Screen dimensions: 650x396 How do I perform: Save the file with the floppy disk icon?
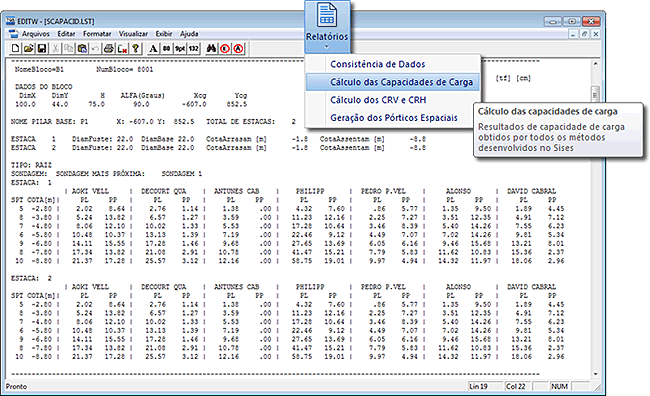(42, 49)
